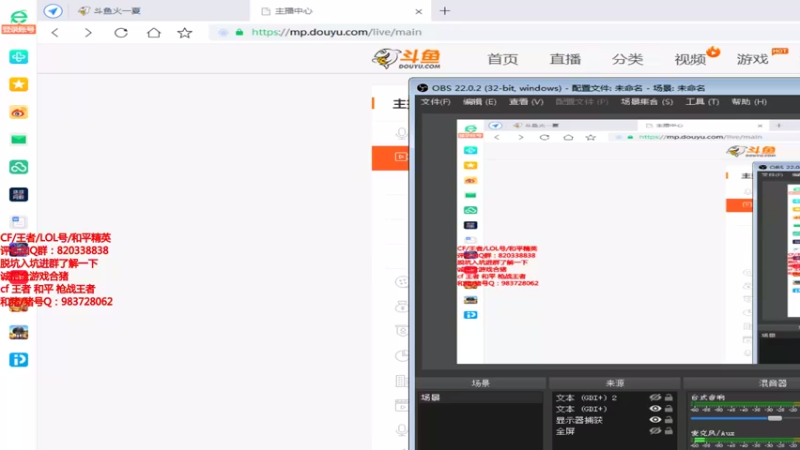Open the green cloud sidebar icon
Image resolution: width=800 pixels, height=450 pixels.
click(x=18, y=167)
